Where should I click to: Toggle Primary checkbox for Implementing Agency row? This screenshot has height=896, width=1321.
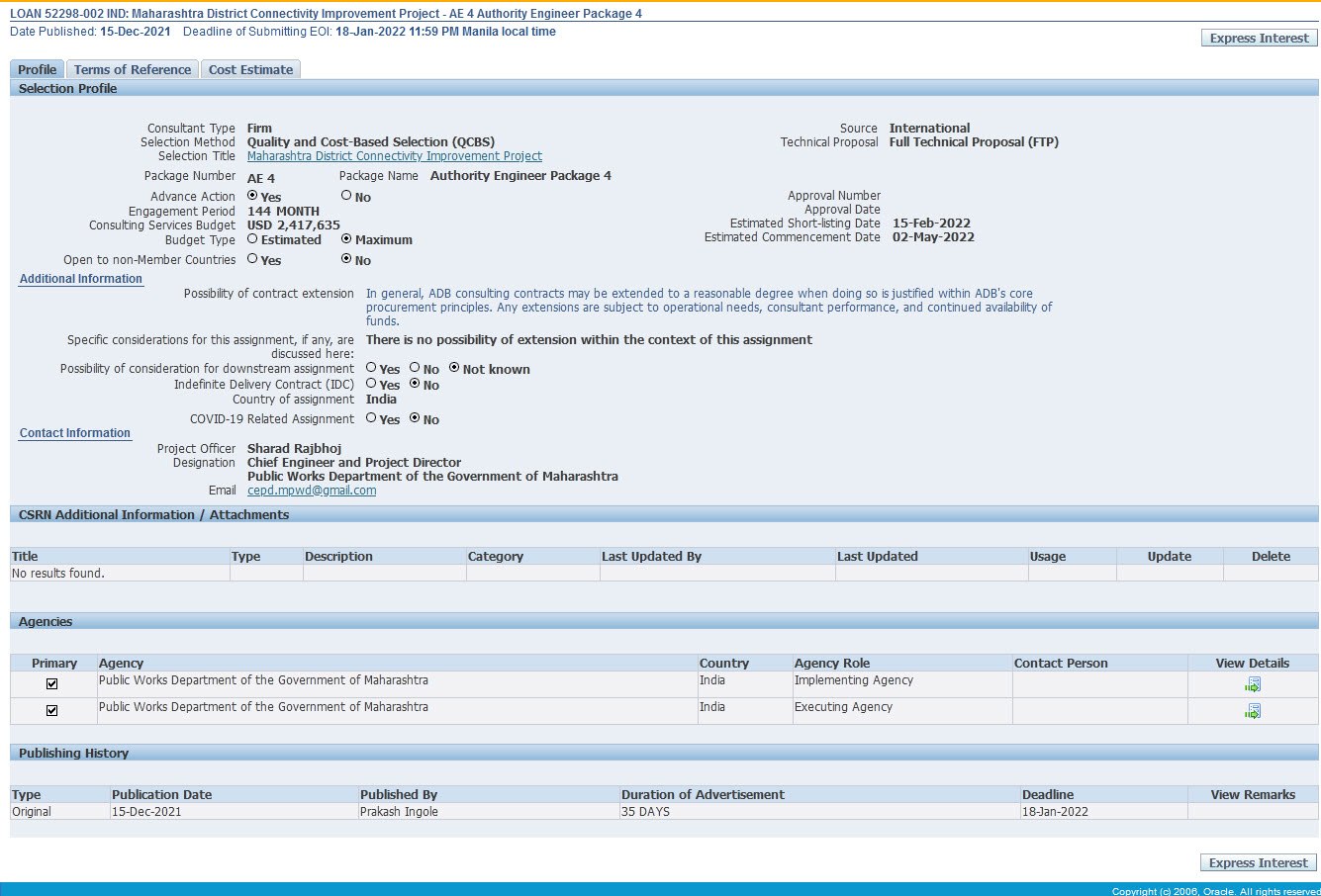point(52,684)
